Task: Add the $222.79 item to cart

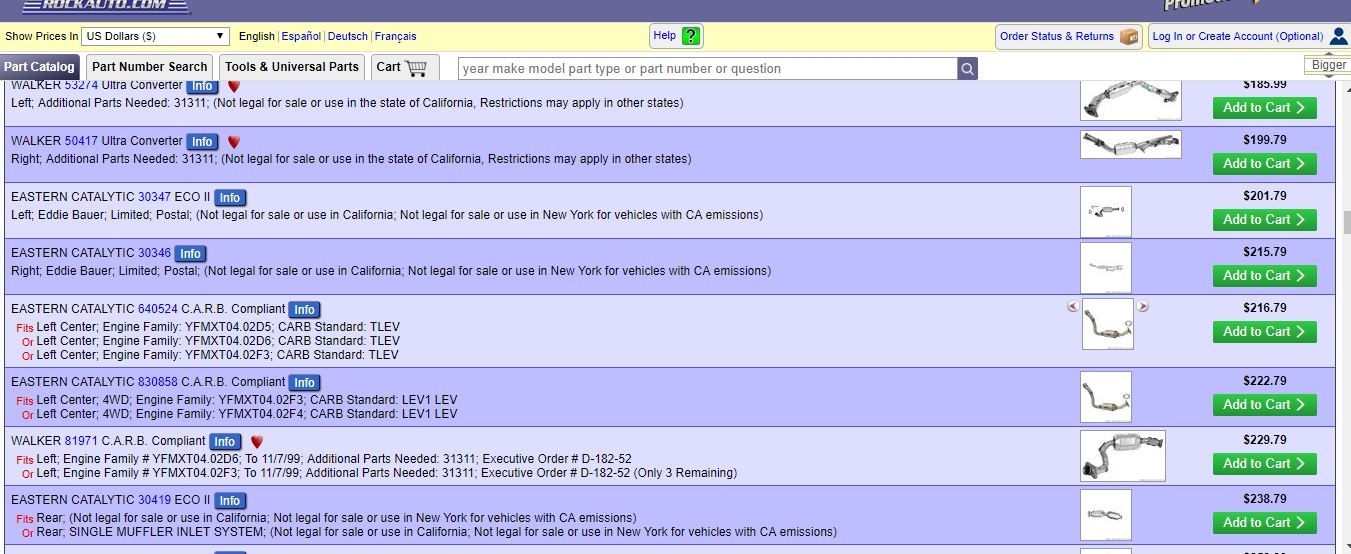Action: coord(1264,405)
